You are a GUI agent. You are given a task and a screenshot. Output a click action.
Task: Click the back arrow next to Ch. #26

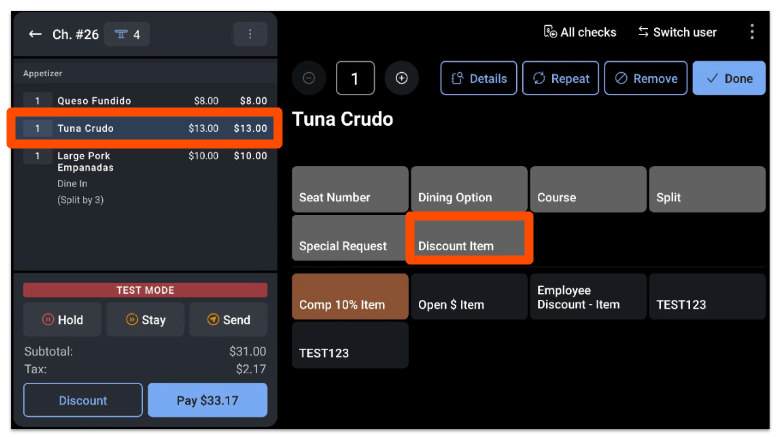click(x=35, y=35)
